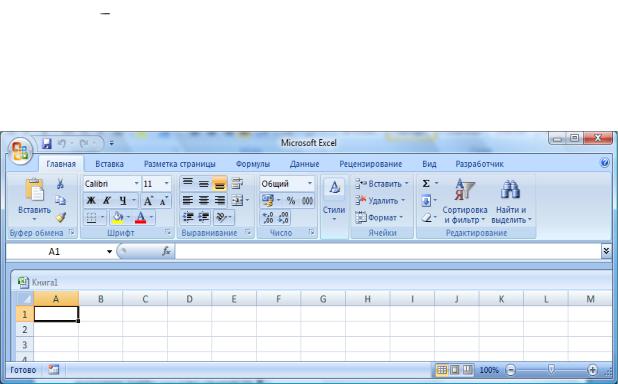Switch to Рецензирование tab
Viewport: 618px width, 384px height.
pos(370,164)
